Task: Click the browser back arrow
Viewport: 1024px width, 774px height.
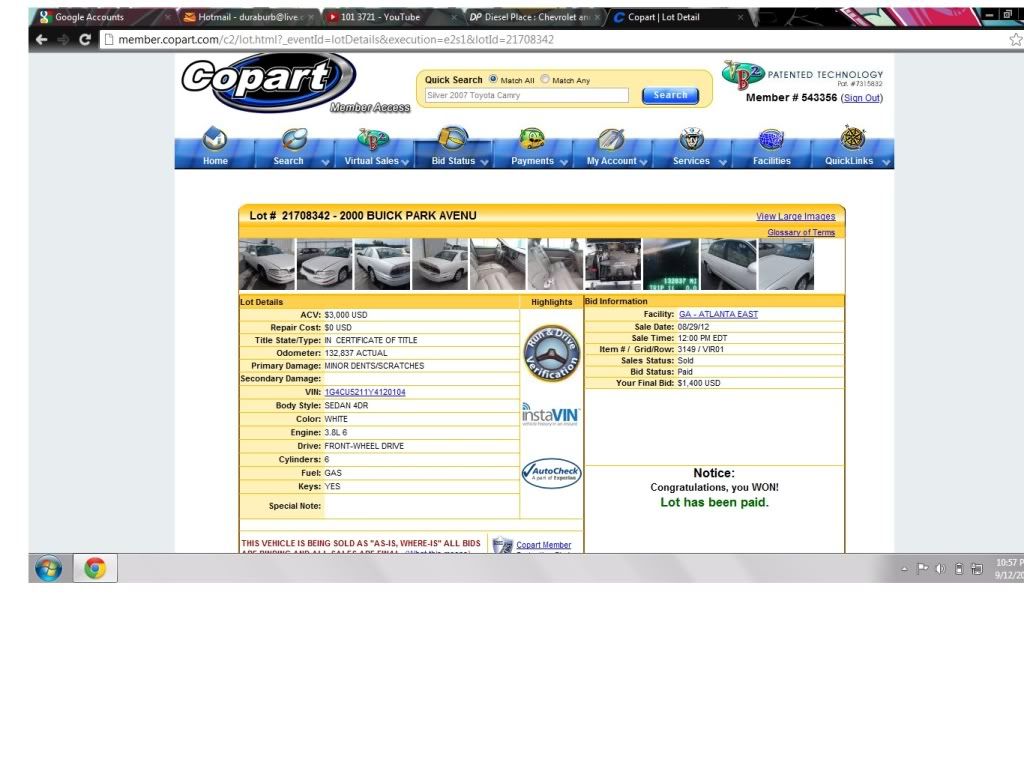Action: (42, 39)
